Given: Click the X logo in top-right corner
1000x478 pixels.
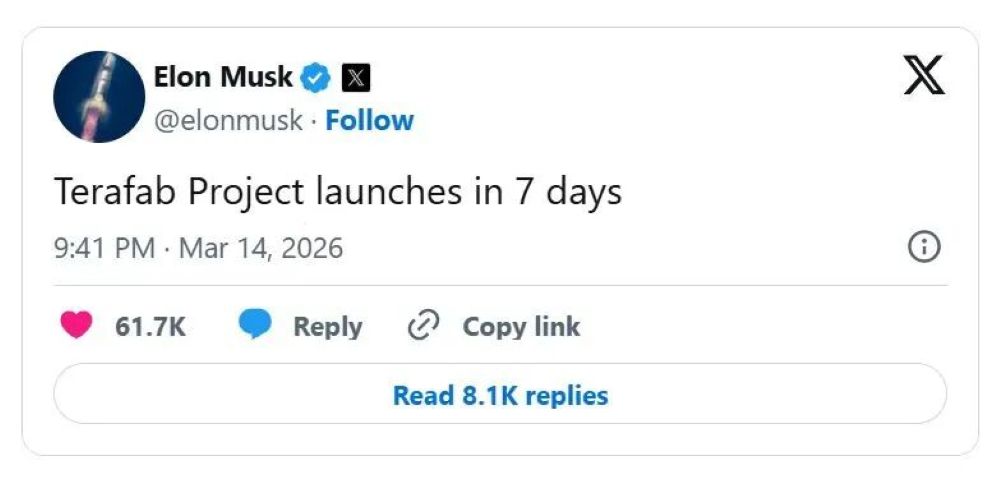Looking at the screenshot, I should pyautogui.click(x=924, y=74).
